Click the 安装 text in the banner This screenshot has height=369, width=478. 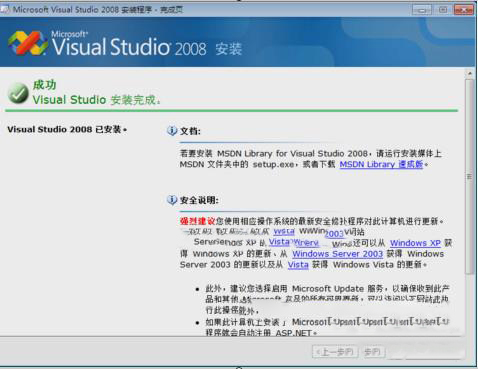tap(228, 49)
